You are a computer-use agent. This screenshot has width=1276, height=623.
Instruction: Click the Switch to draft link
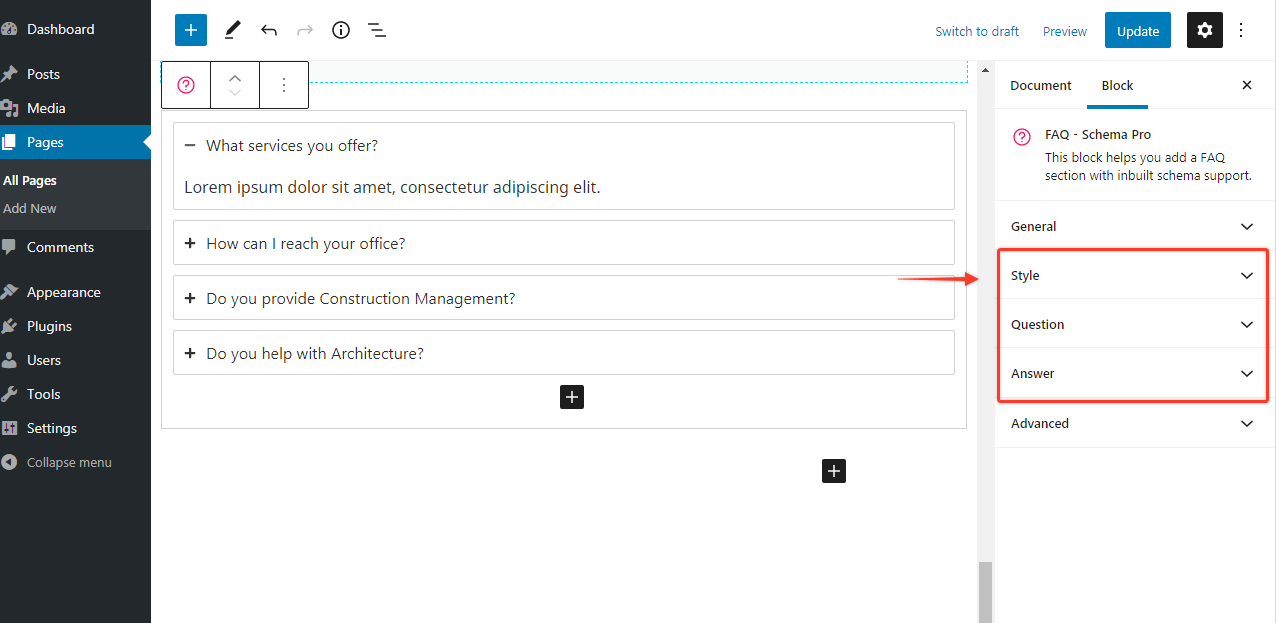pos(977,31)
